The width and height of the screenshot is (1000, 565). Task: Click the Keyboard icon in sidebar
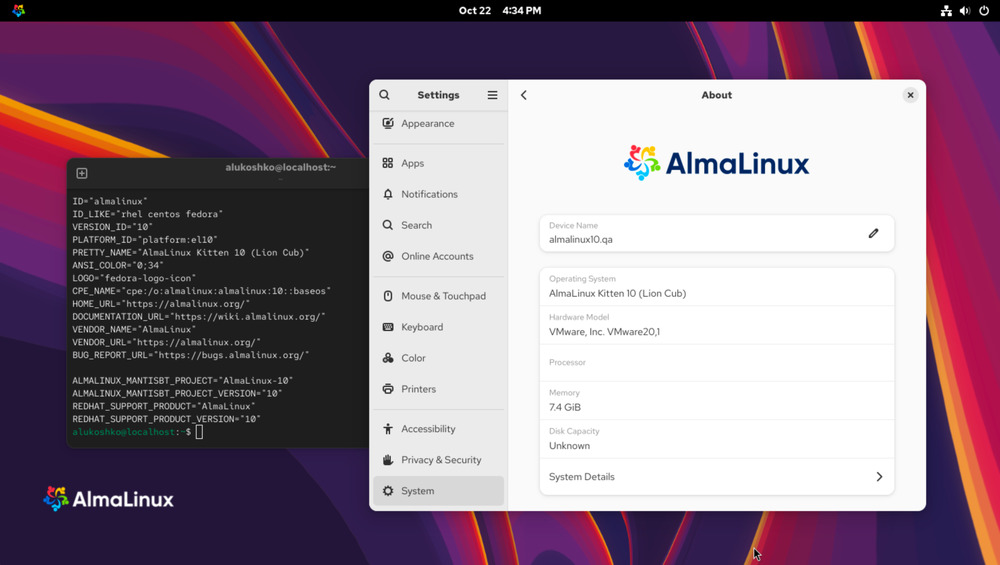pos(388,327)
